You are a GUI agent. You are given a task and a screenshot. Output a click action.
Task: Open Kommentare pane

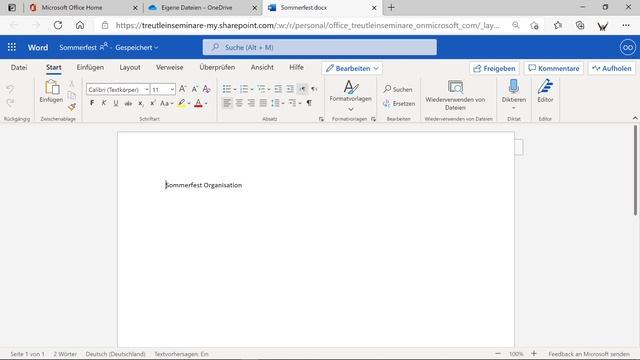(554, 69)
